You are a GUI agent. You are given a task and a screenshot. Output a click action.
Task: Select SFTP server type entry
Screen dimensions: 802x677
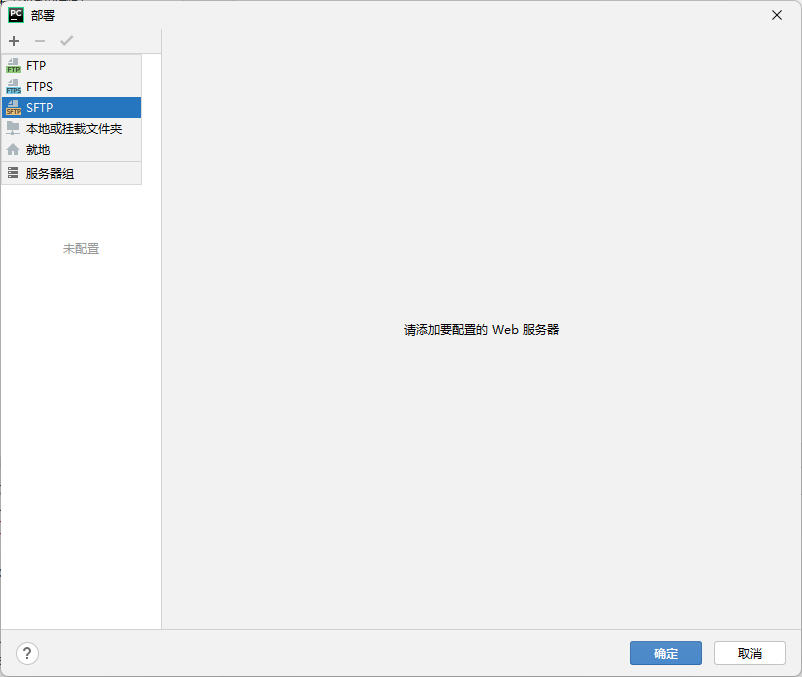(x=72, y=107)
